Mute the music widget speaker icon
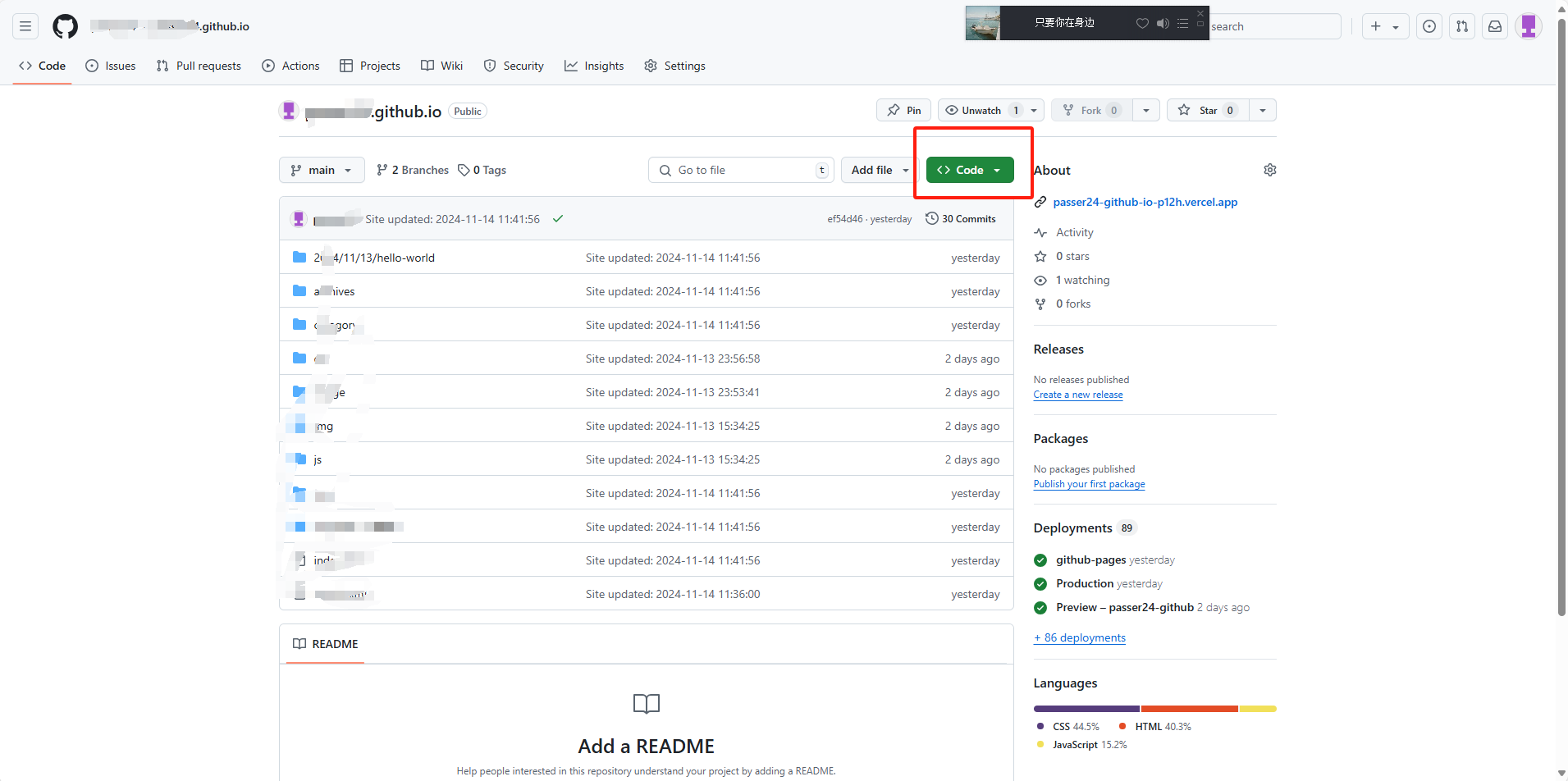The height and width of the screenshot is (781, 1568). click(x=1163, y=23)
